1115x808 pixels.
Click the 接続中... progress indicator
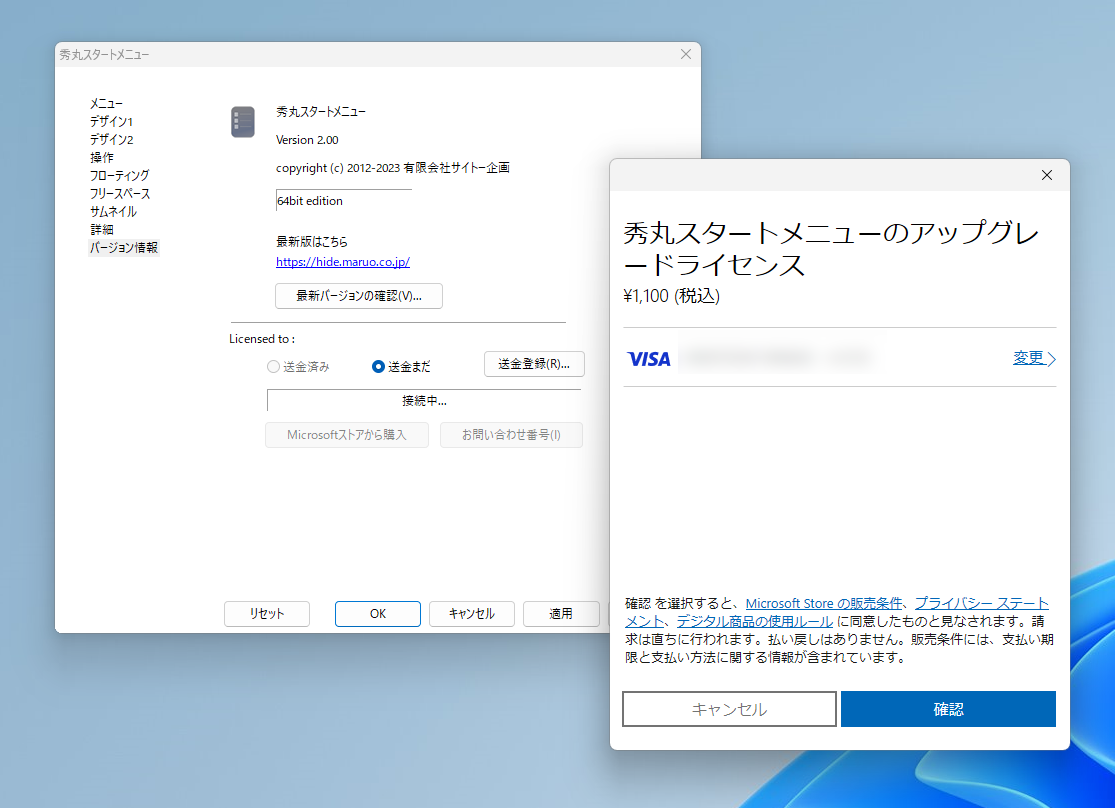click(x=423, y=400)
